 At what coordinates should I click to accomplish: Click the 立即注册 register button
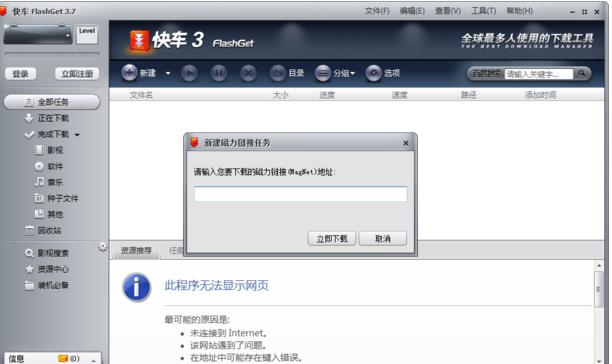[x=77, y=74]
